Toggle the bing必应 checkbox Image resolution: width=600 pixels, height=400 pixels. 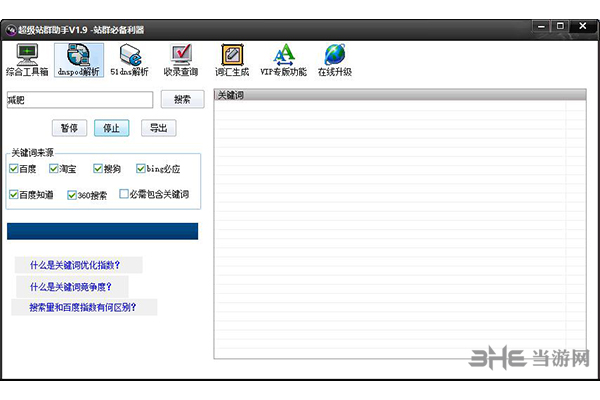coord(140,169)
